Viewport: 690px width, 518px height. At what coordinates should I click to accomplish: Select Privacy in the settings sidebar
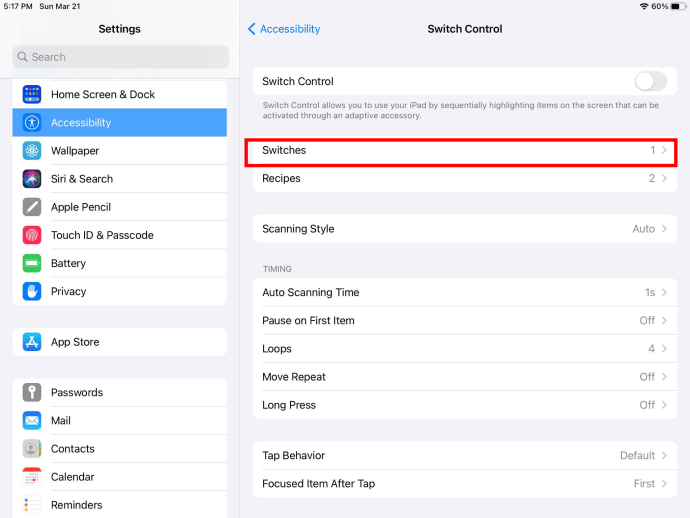tap(68, 291)
